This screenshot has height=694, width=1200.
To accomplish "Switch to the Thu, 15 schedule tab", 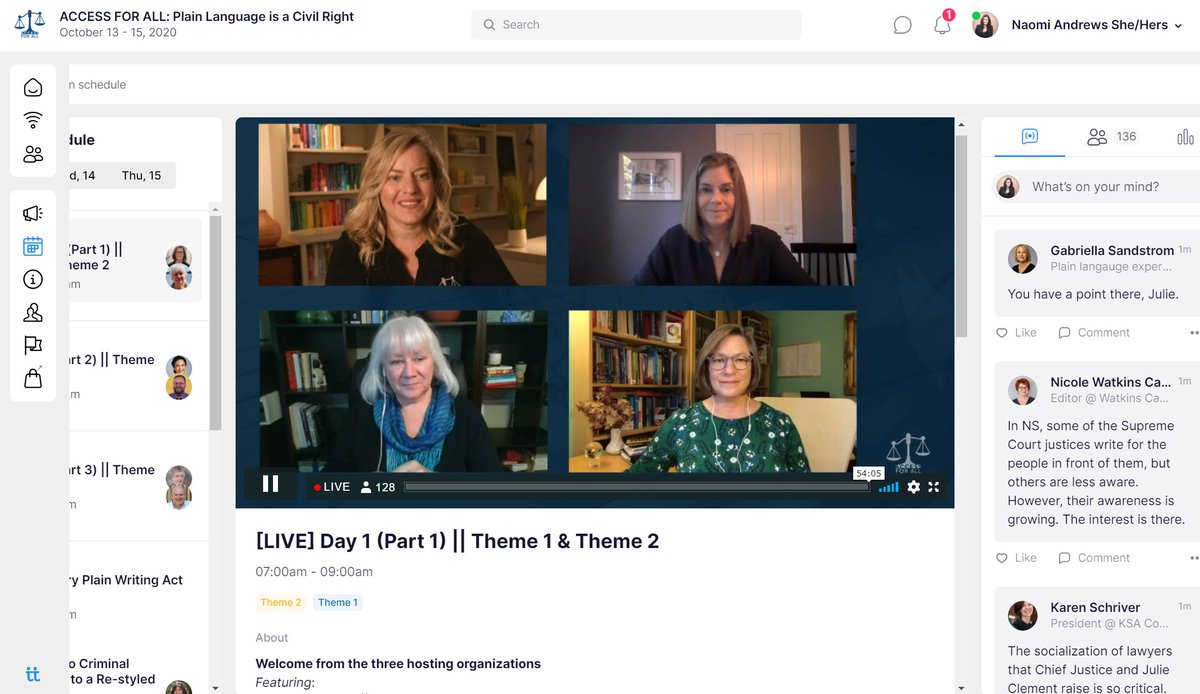I will pos(143,175).
